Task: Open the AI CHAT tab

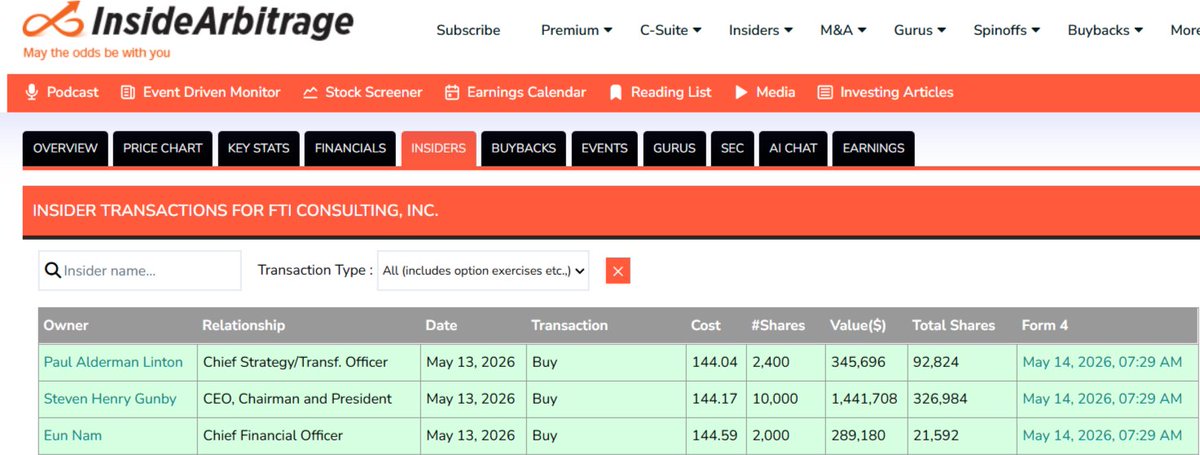Action: click(793, 148)
